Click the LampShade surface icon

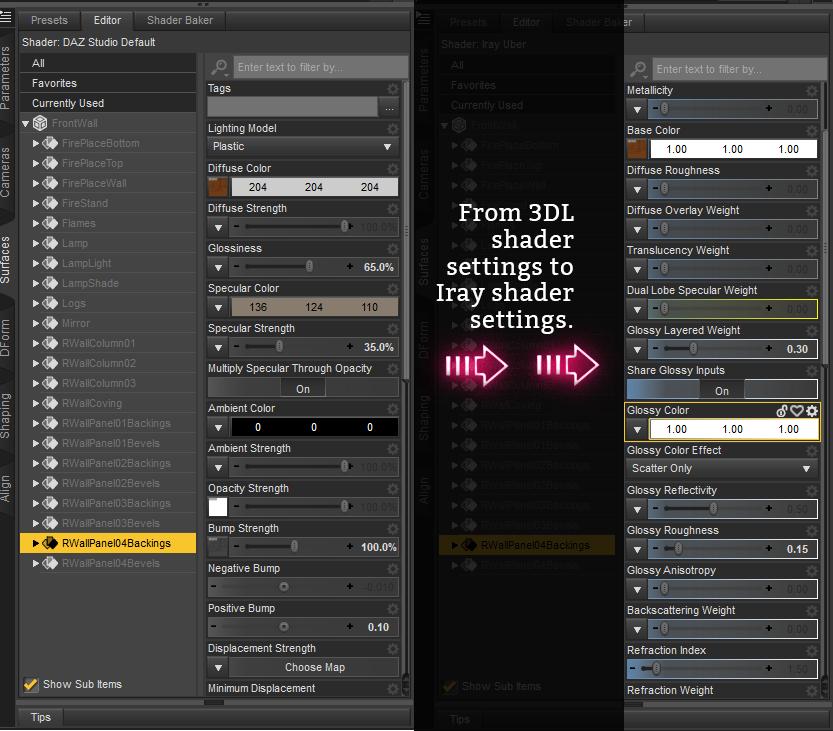(50, 283)
